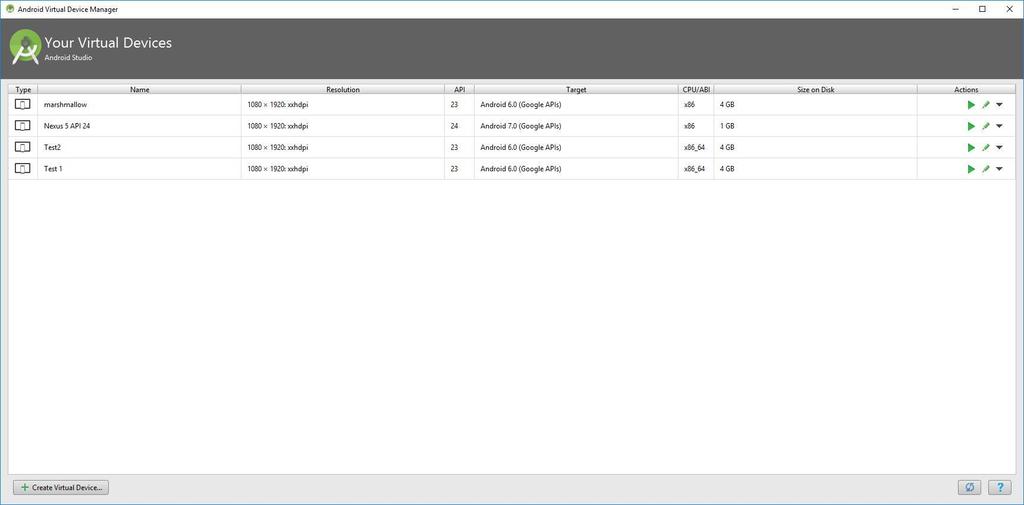Launch the marshmallow virtual device
The height and width of the screenshot is (505, 1024).
971,105
